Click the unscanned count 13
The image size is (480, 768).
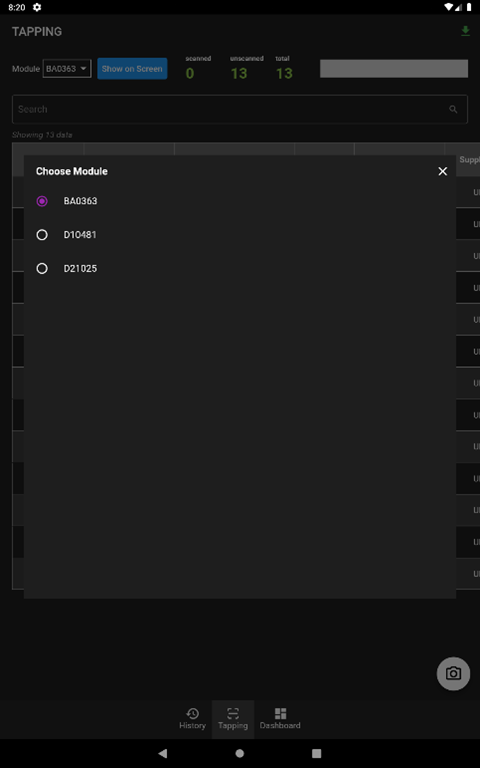tap(239, 73)
